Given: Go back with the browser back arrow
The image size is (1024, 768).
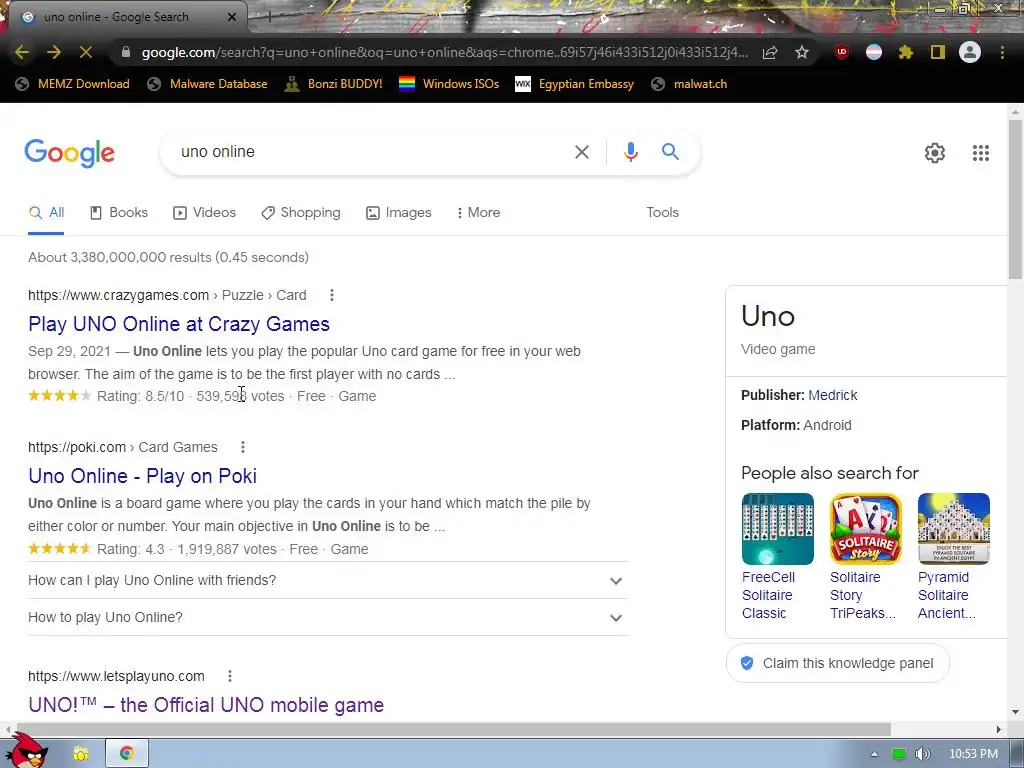Looking at the screenshot, I should pyautogui.click(x=22, y=52).
